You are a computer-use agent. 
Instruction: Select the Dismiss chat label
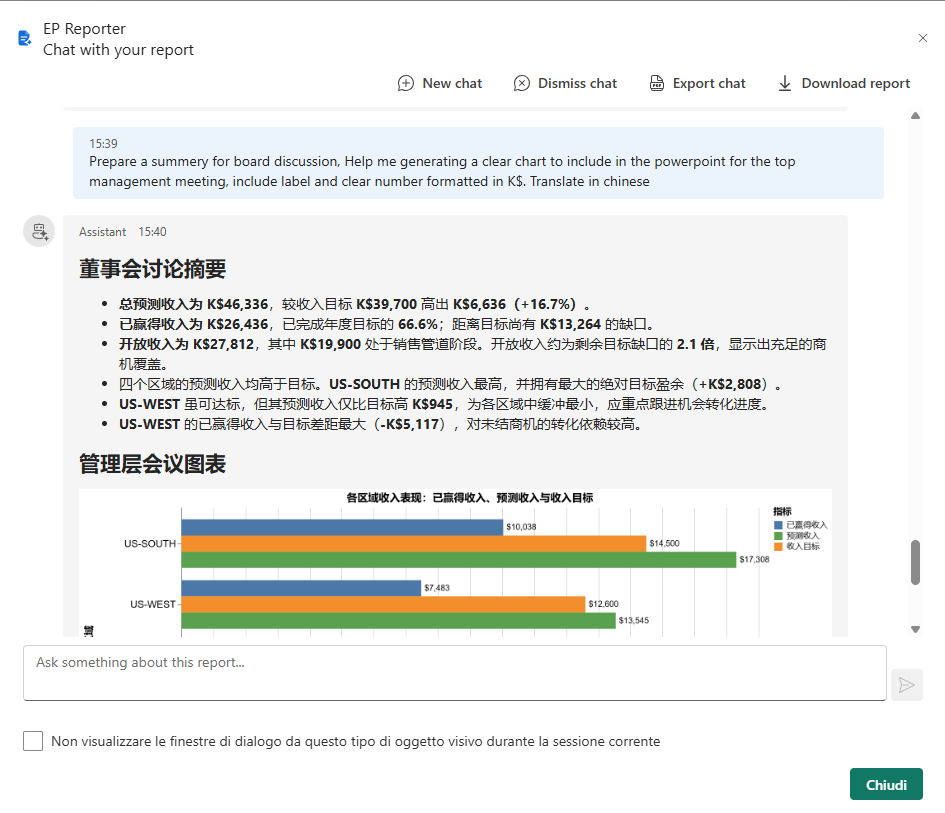point(577,83)
